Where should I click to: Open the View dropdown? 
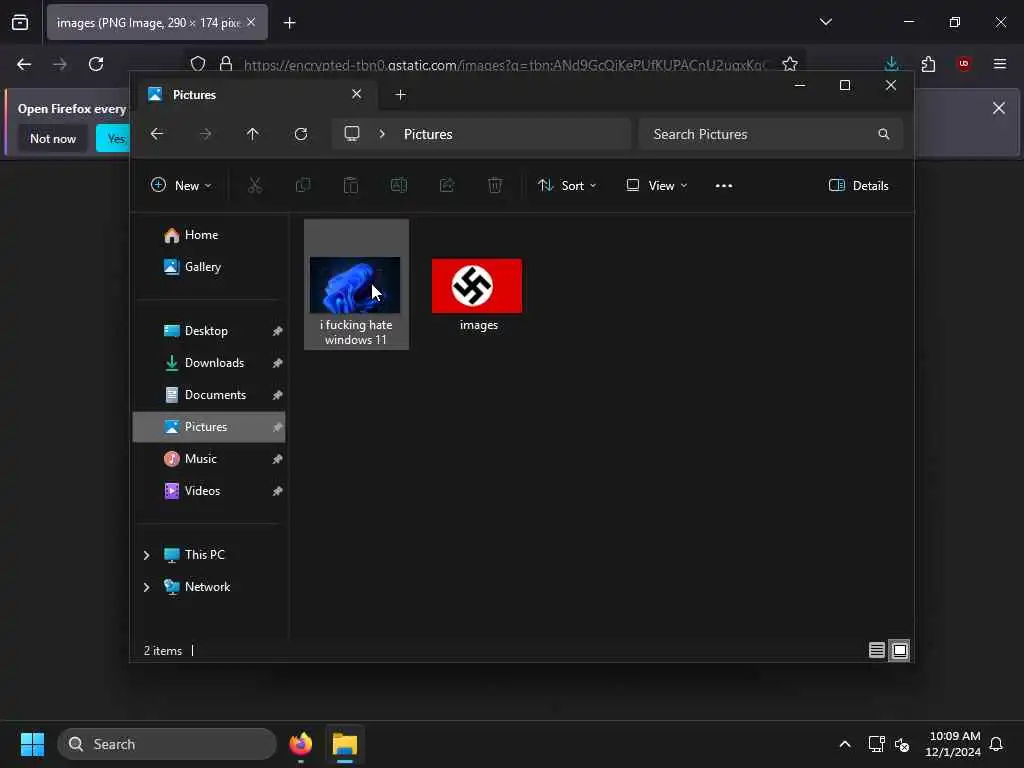click(x=656, y=186)
